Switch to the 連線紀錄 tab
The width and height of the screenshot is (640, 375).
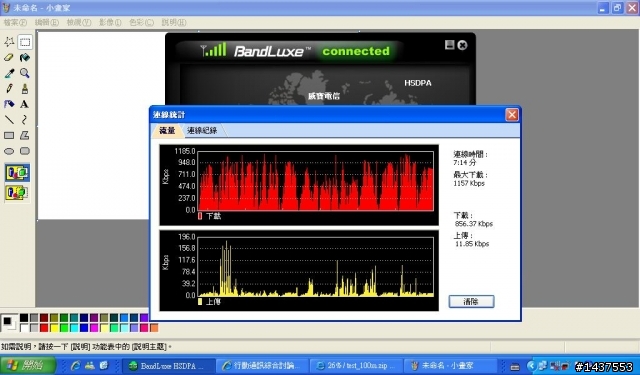pos(202,131)
